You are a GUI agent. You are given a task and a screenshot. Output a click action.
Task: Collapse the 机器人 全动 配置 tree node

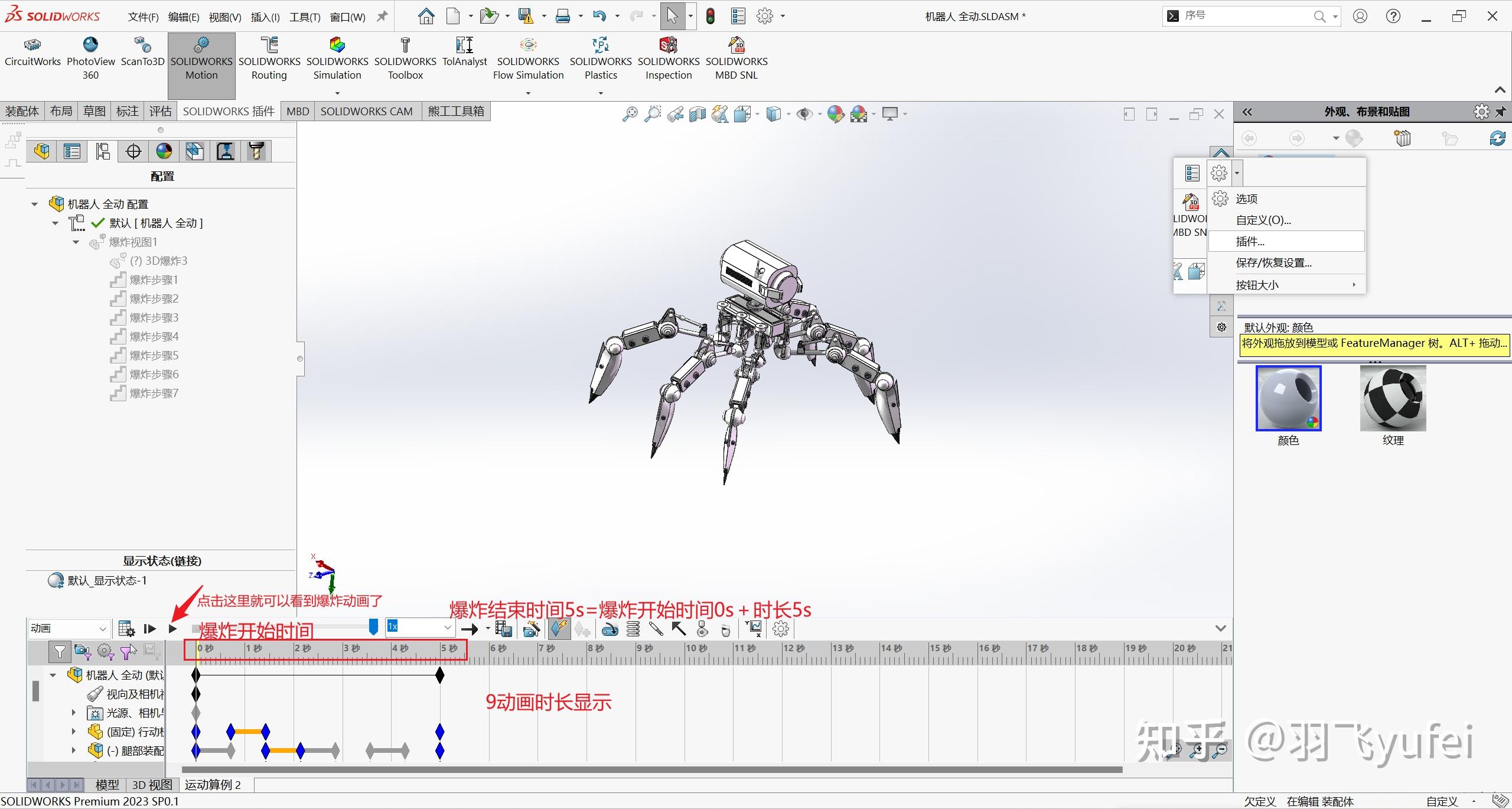[x=34, y=204]
